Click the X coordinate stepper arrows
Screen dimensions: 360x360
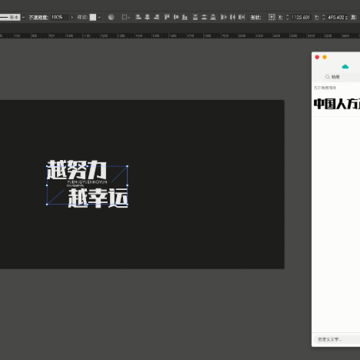[288, 17]
